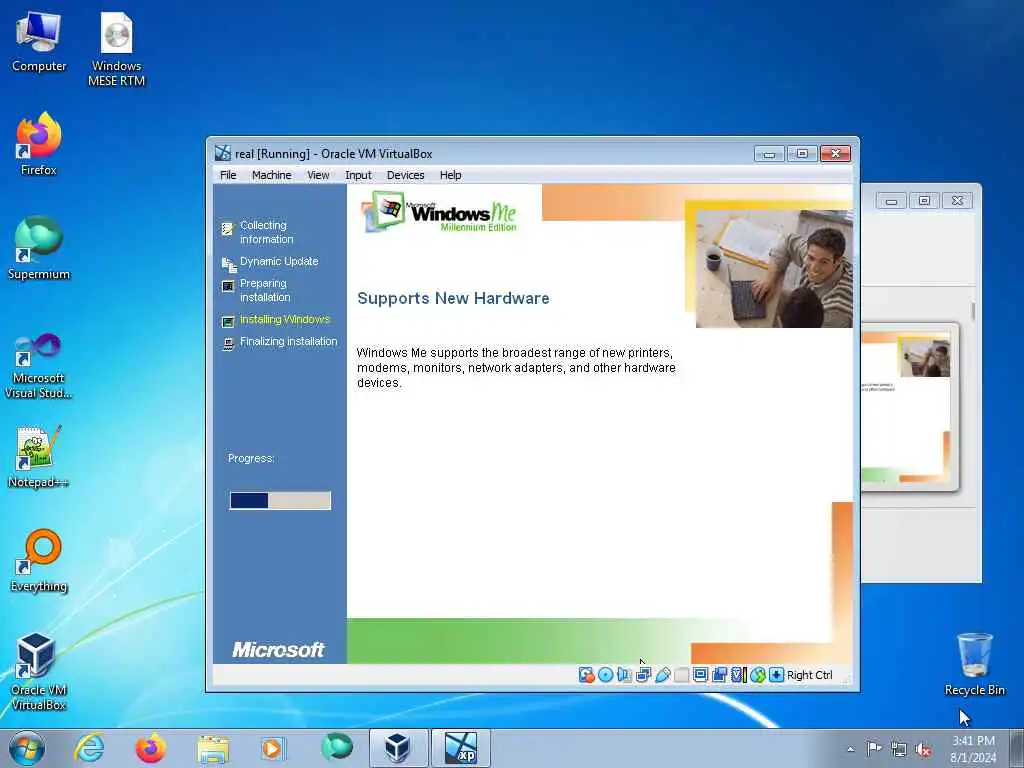Click the audio indicator in VirtualBox status bar

point(624,675)
